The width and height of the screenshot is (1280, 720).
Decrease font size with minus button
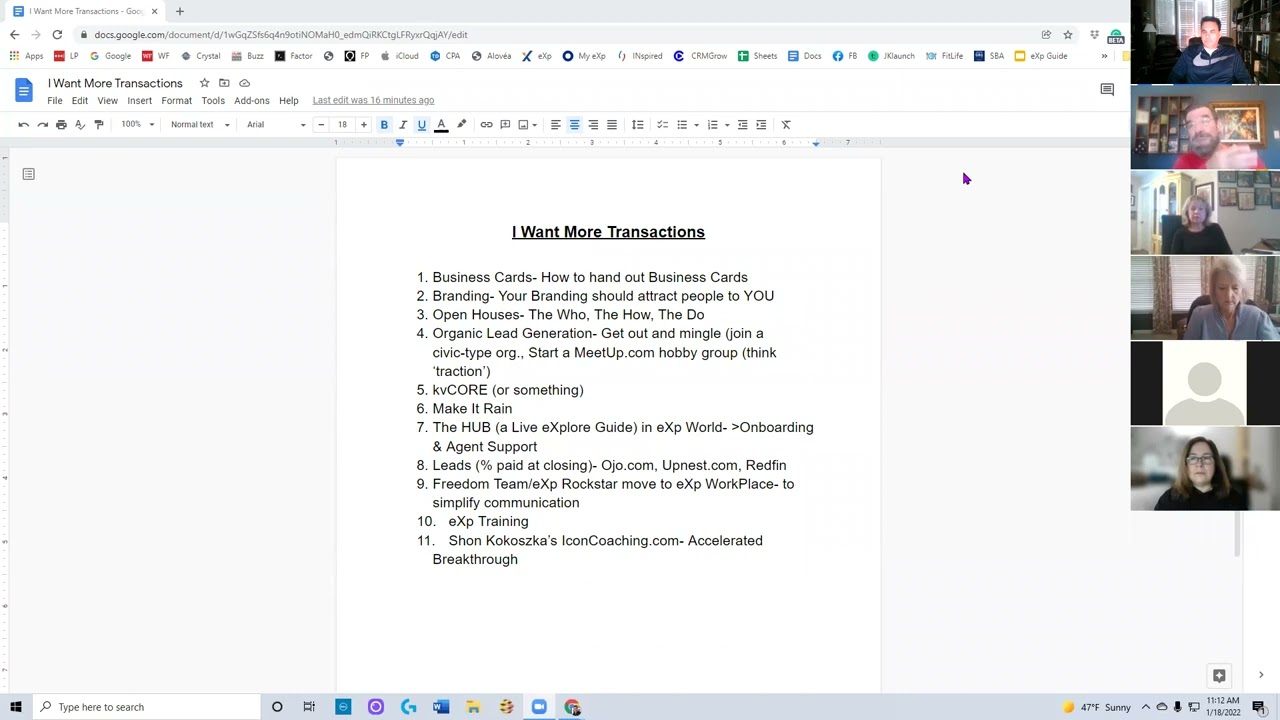pos(321,125)
